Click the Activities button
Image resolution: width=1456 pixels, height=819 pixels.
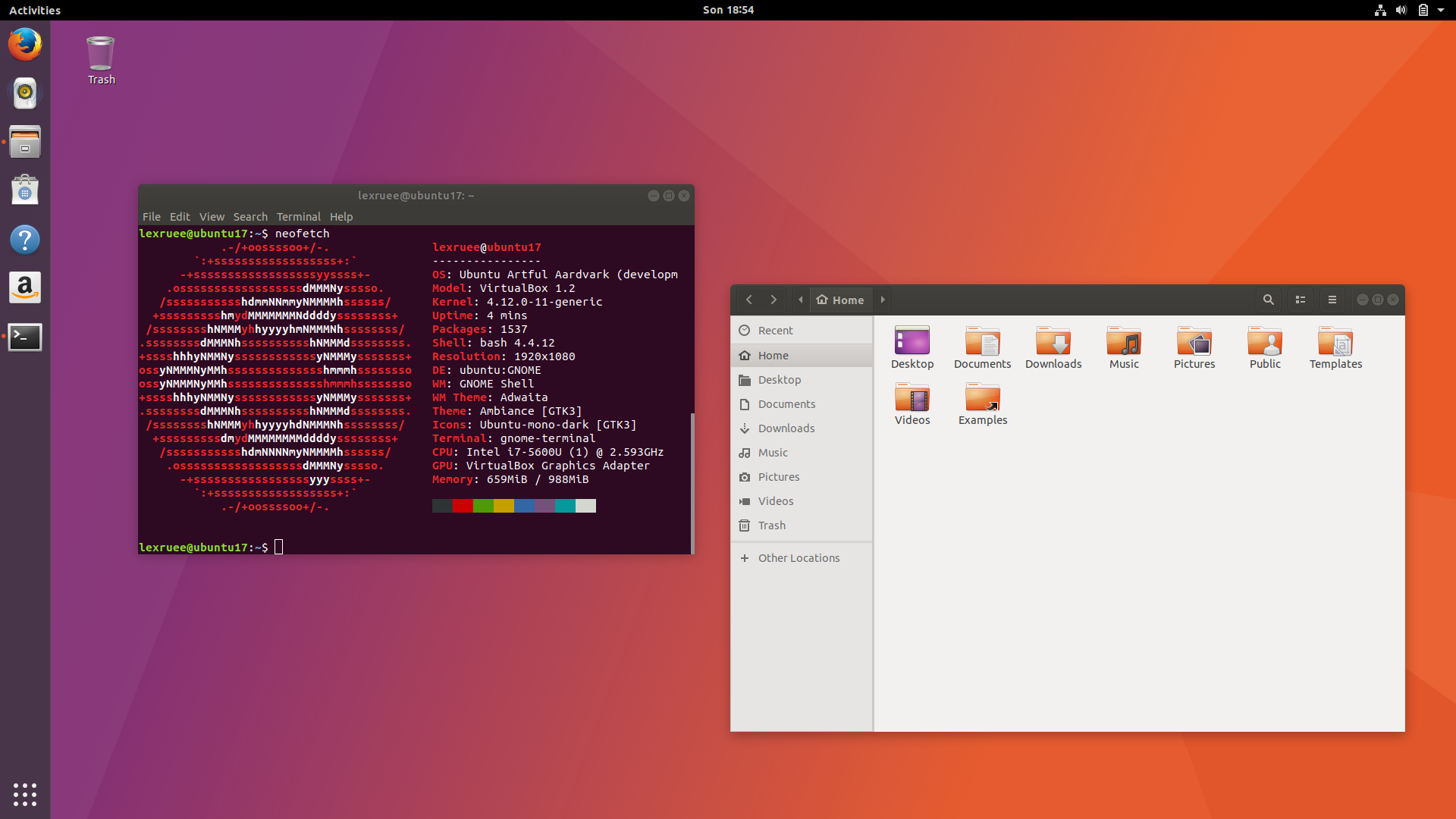[35, 10]
